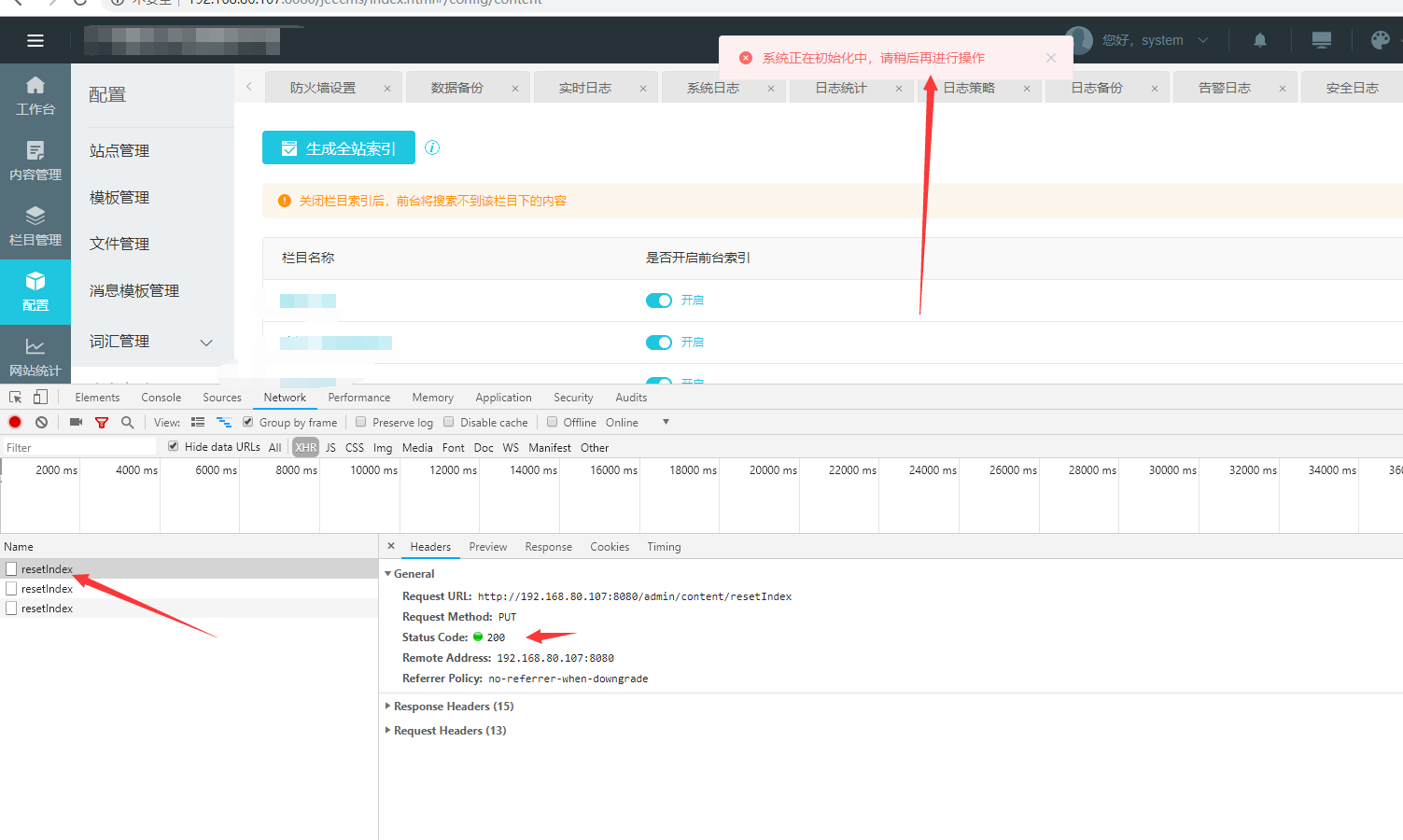Open the Online throttling dropdown
Screen dimensions: 1403x840
pos(638,423)
